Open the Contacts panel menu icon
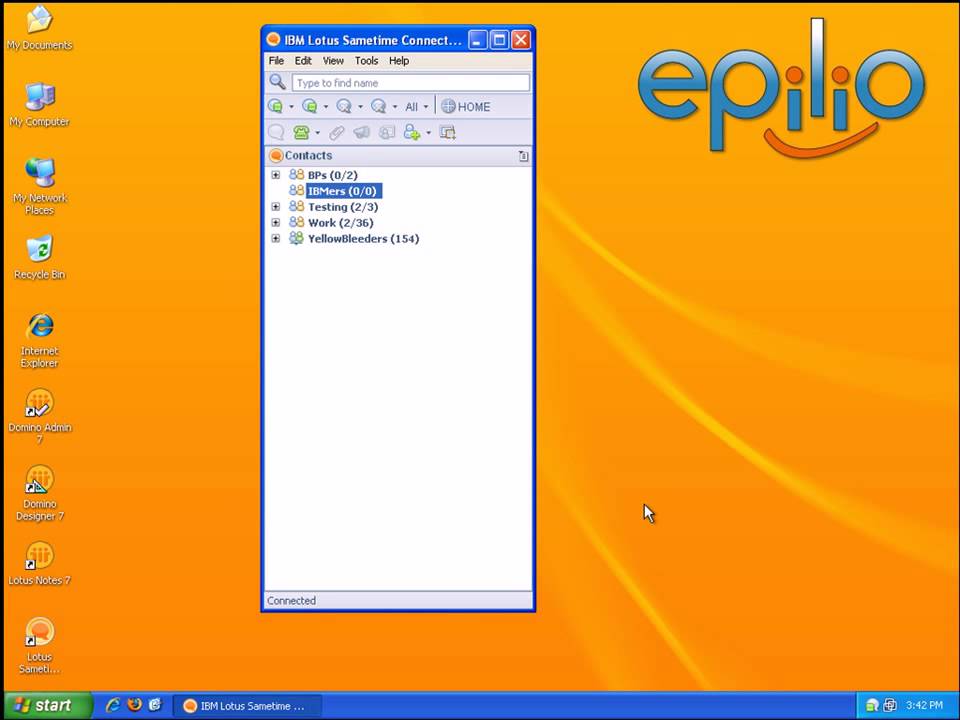This screenshot has height=720, width=960. tap(523, 156)
